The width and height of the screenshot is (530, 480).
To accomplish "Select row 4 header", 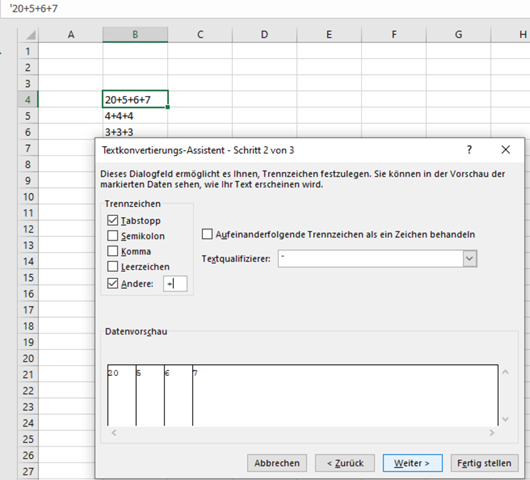I will [x=28, y=100].
